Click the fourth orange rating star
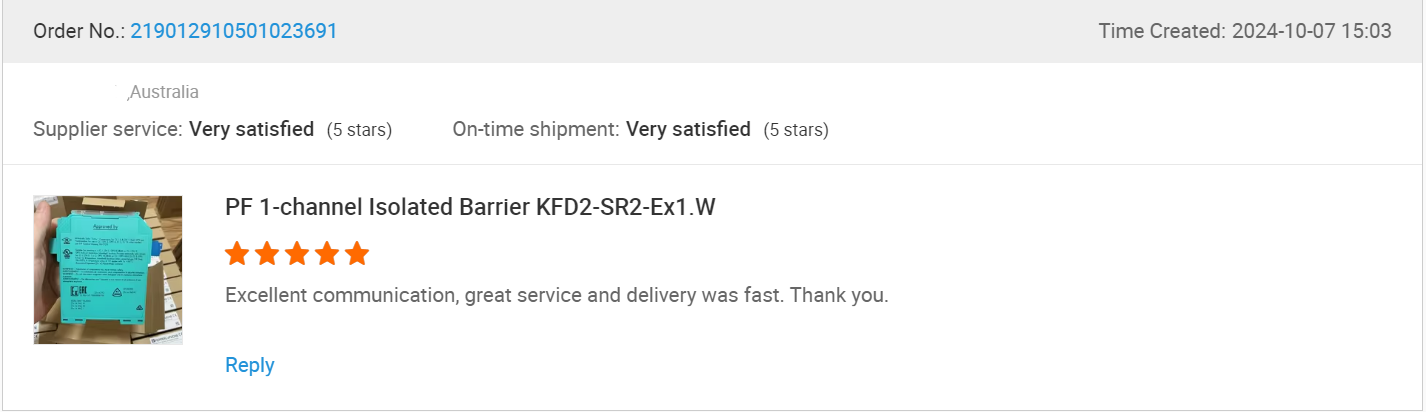 click(x=327, y=254)
